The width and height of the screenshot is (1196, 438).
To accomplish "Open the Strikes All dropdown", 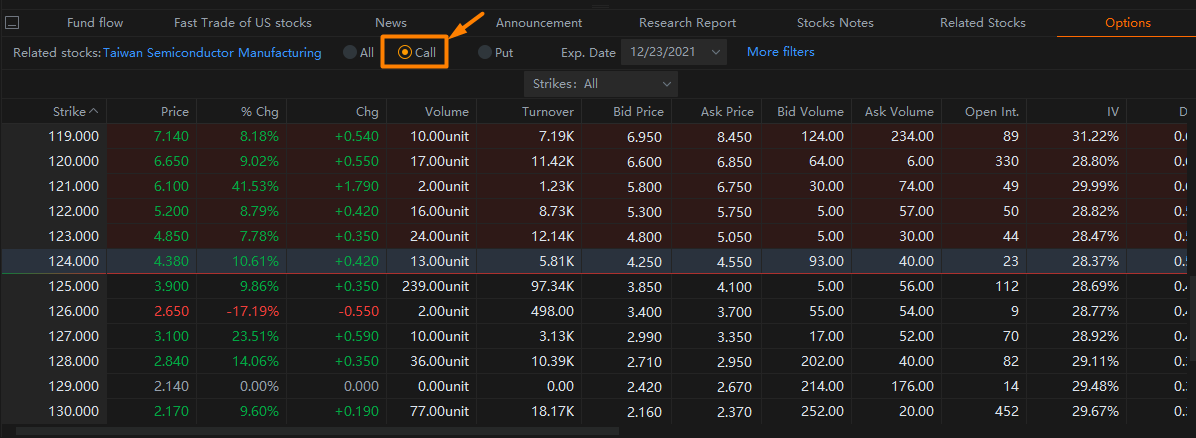I will pyautogui.click(x=601, y=84).
